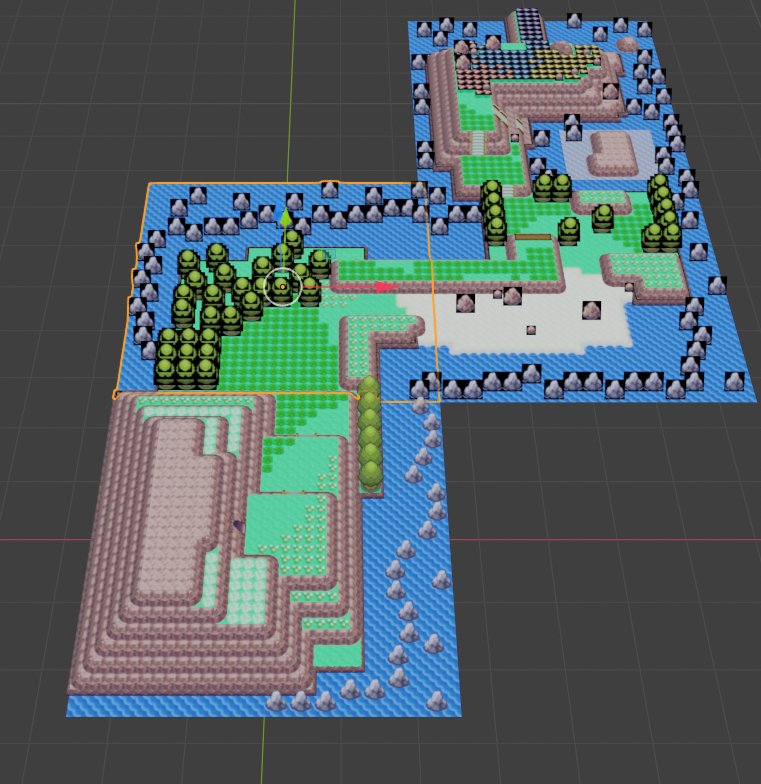This screenshot has height=784, width=761.
Task: Grab the red X-axis move gizmo arrow
Action: pyautogui.click(x=386, y=287)
